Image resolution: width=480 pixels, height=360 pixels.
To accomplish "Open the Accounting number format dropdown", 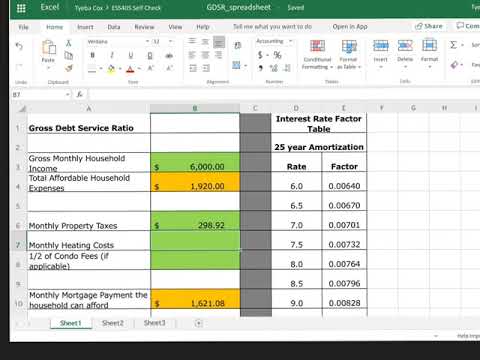I will pyautogui.click(x=290, y=41).
